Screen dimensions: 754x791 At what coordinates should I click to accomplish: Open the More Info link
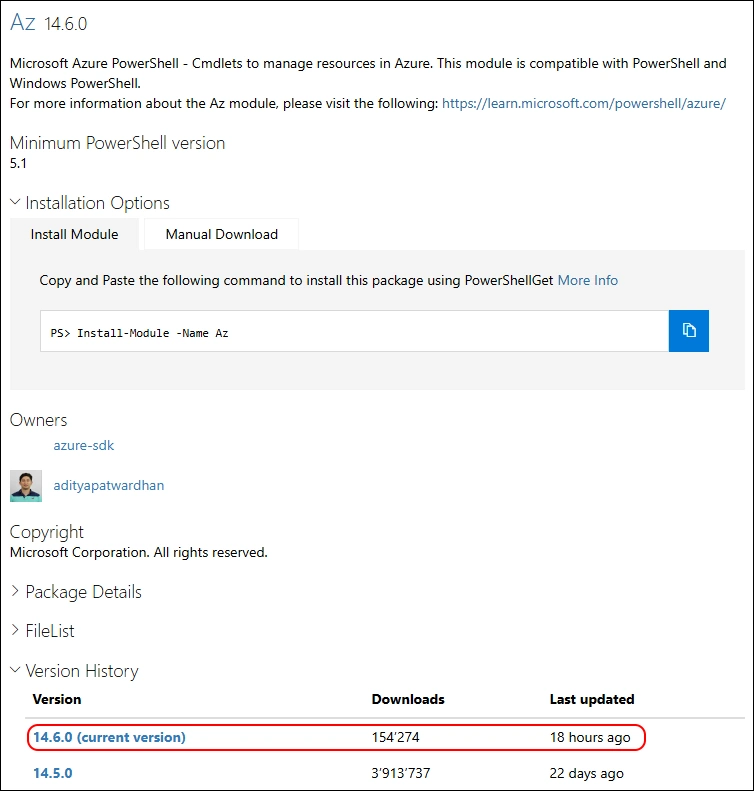point(588,280)
